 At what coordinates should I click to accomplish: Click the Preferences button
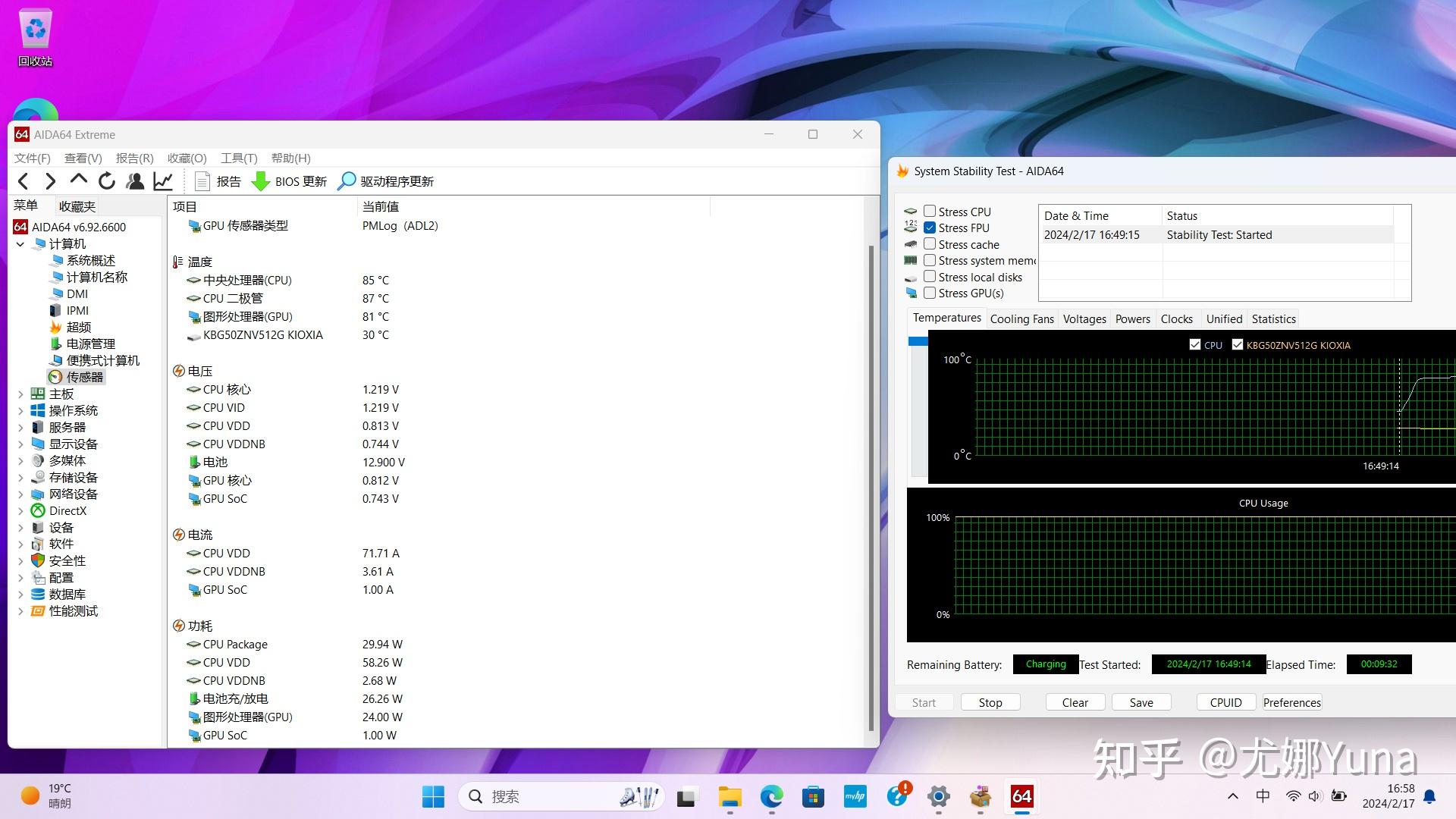[x=1291, y=702]
